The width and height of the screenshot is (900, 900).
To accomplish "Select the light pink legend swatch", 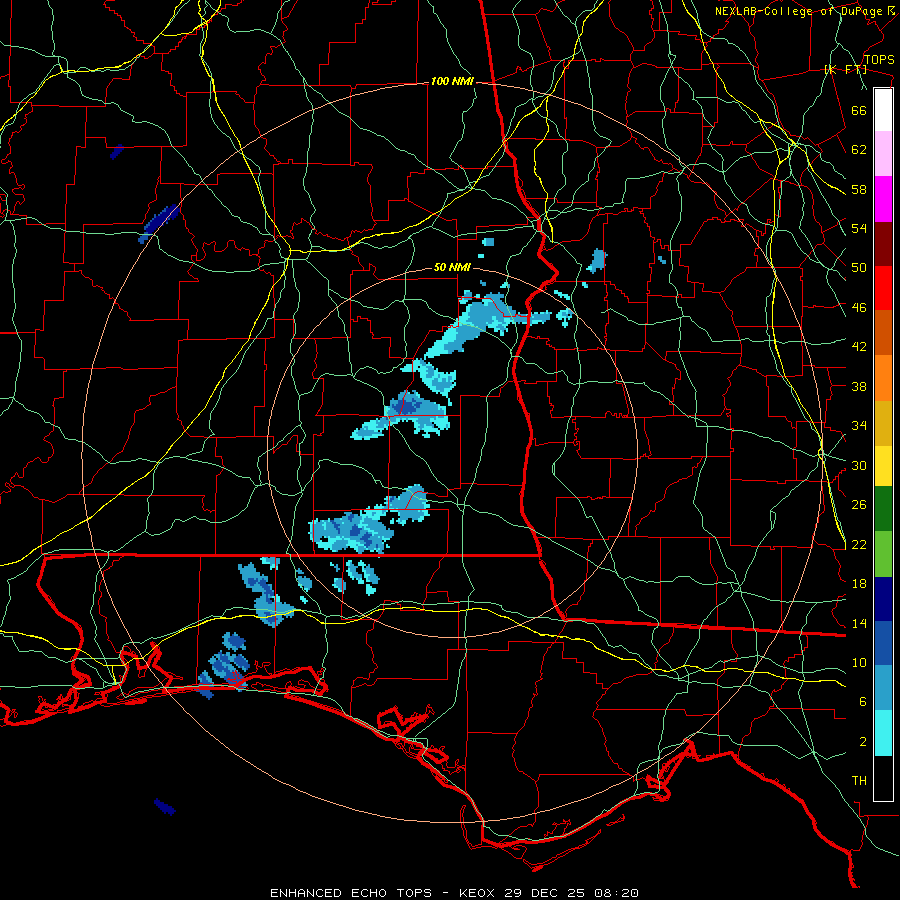I will pos(883,153).
